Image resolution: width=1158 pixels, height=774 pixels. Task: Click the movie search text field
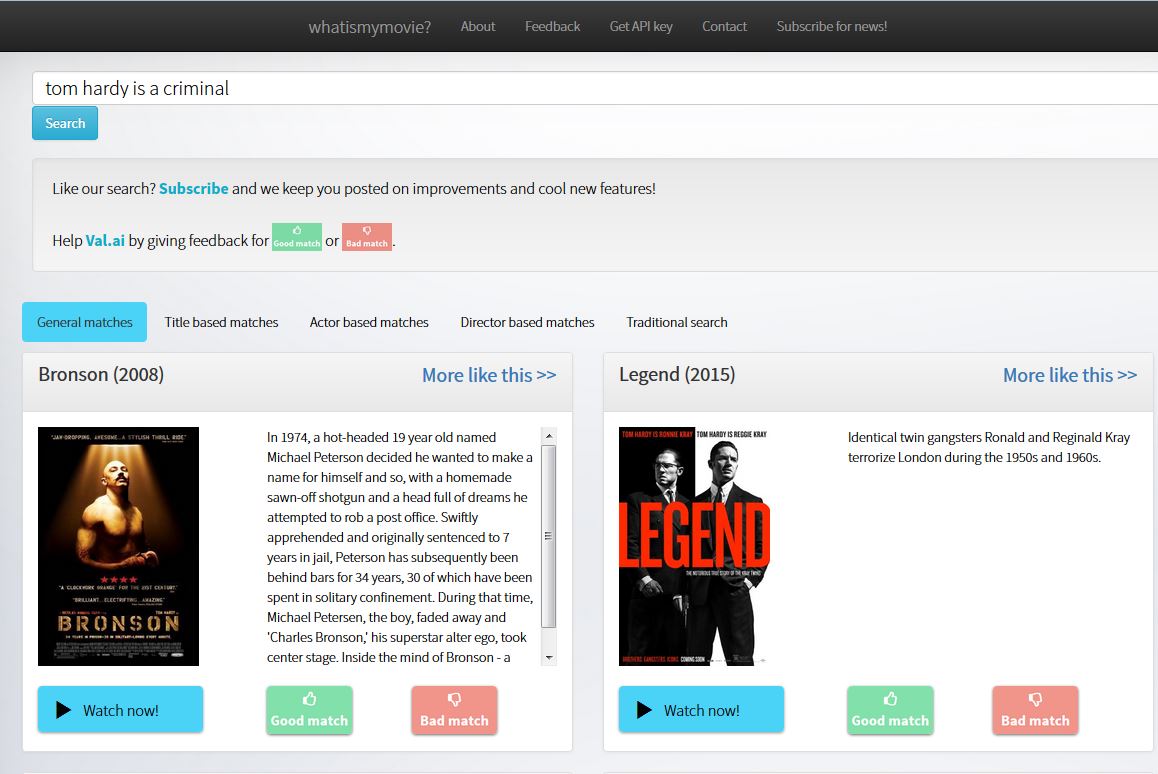[595, 88]
